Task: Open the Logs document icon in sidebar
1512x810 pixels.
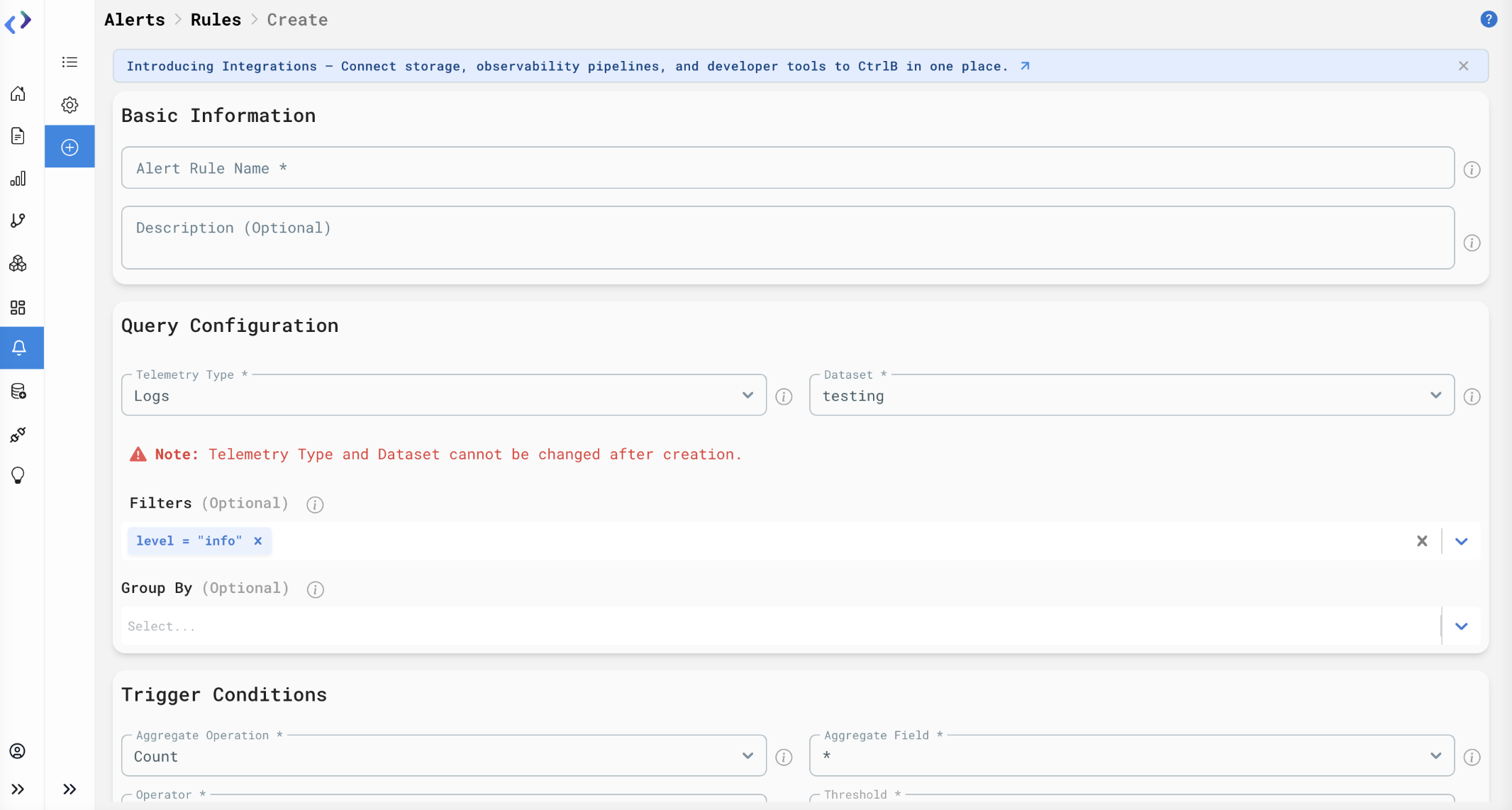Action: tap(18, 135)
